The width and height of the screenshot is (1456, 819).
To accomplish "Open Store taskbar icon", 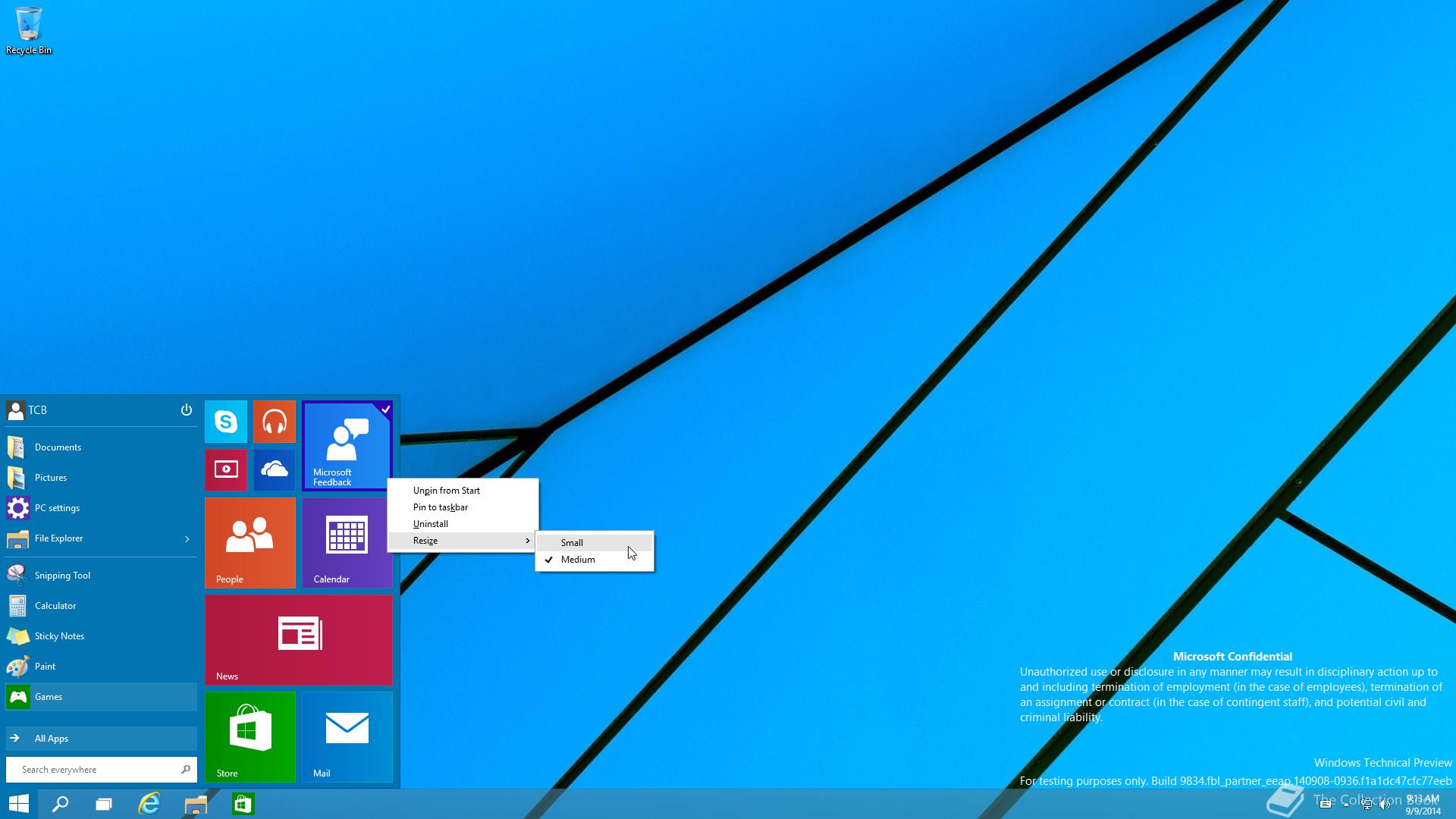I will pos(243,804).
